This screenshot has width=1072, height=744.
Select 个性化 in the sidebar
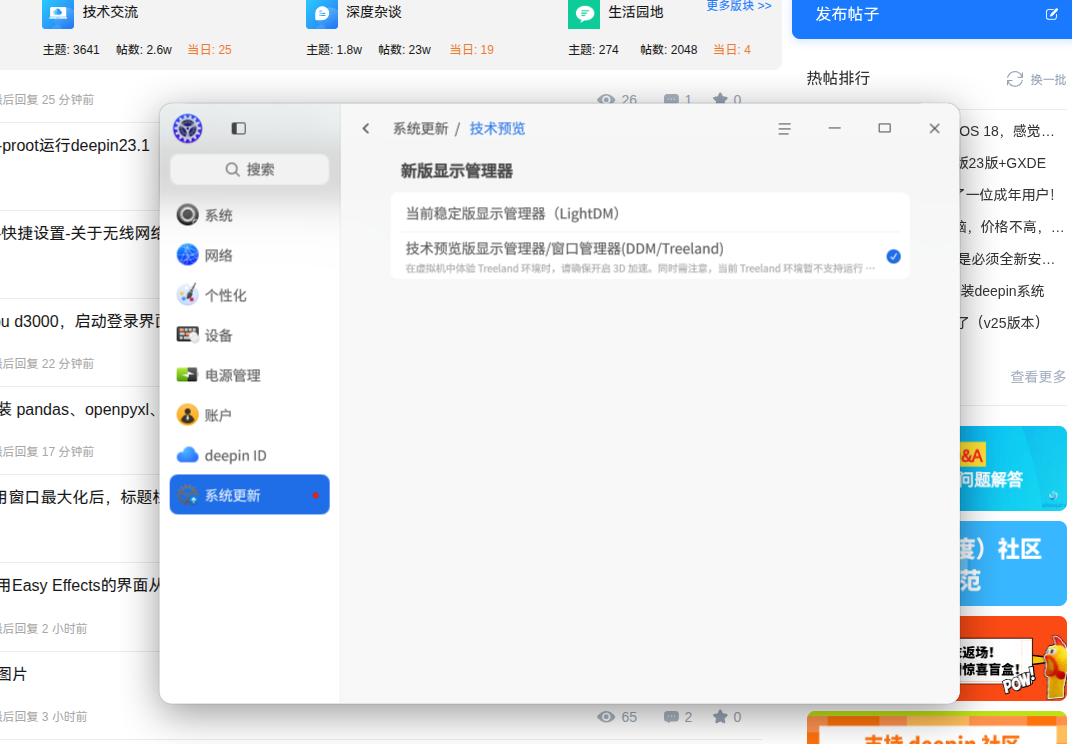[250, 295]
